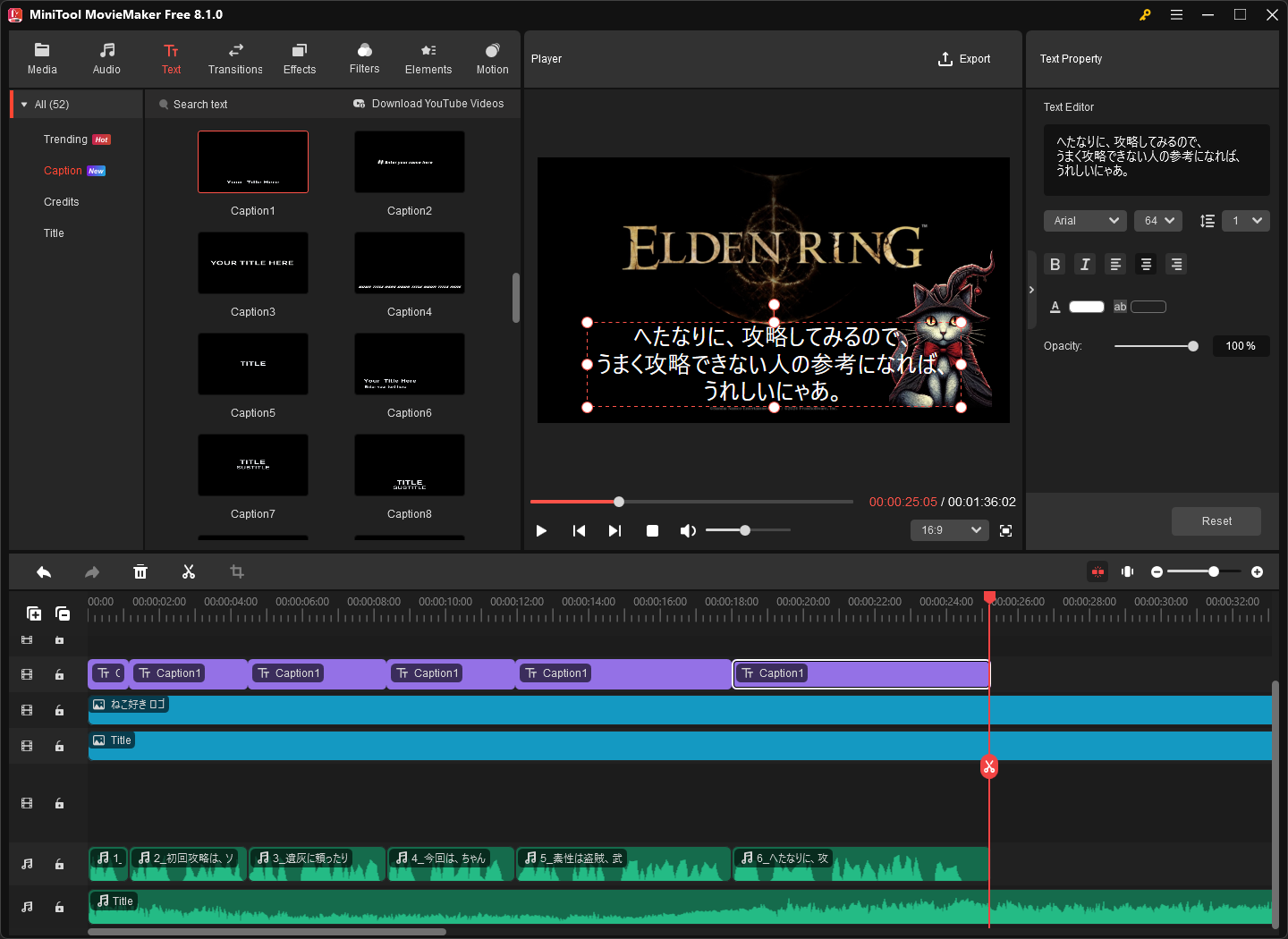Select the Title text category
1288x939 pixels.
(x=54, y=233)
